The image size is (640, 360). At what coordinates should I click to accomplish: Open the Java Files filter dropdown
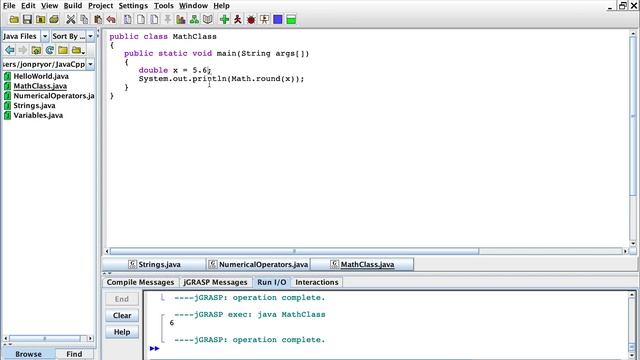pyautogui.click(x=44, y=36)
